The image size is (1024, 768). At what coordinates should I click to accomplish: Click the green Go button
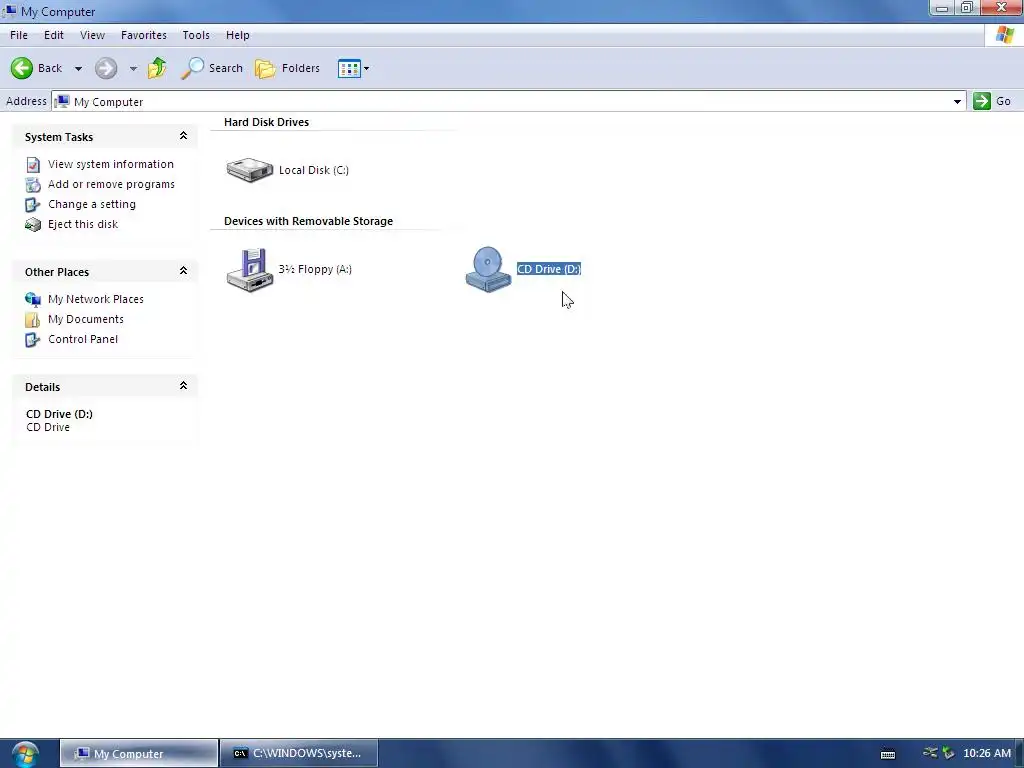[x=992, y=101]
